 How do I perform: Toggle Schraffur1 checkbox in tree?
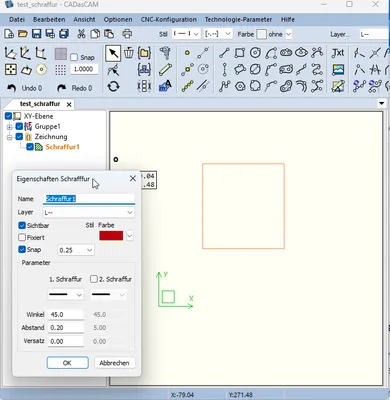[30, 147]
